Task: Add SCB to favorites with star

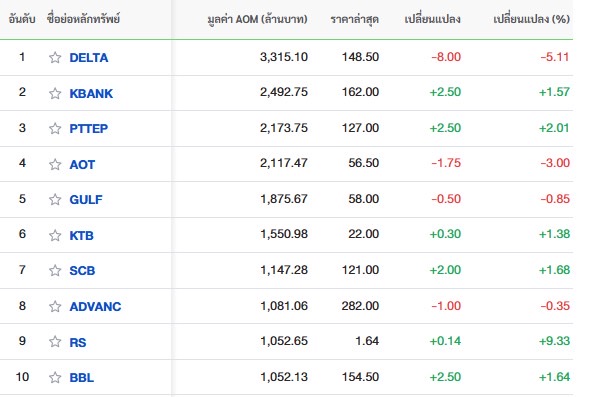Action: [55, 270]
